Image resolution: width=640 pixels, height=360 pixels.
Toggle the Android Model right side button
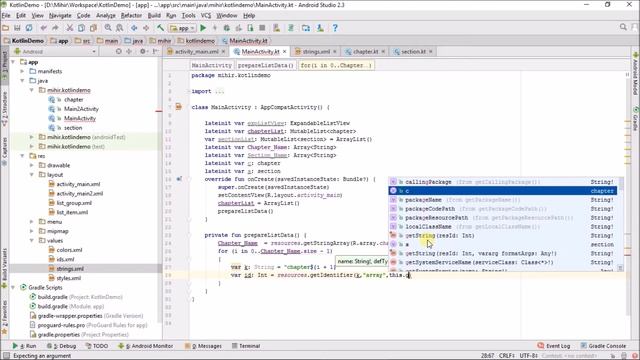[x=636, y=73]
